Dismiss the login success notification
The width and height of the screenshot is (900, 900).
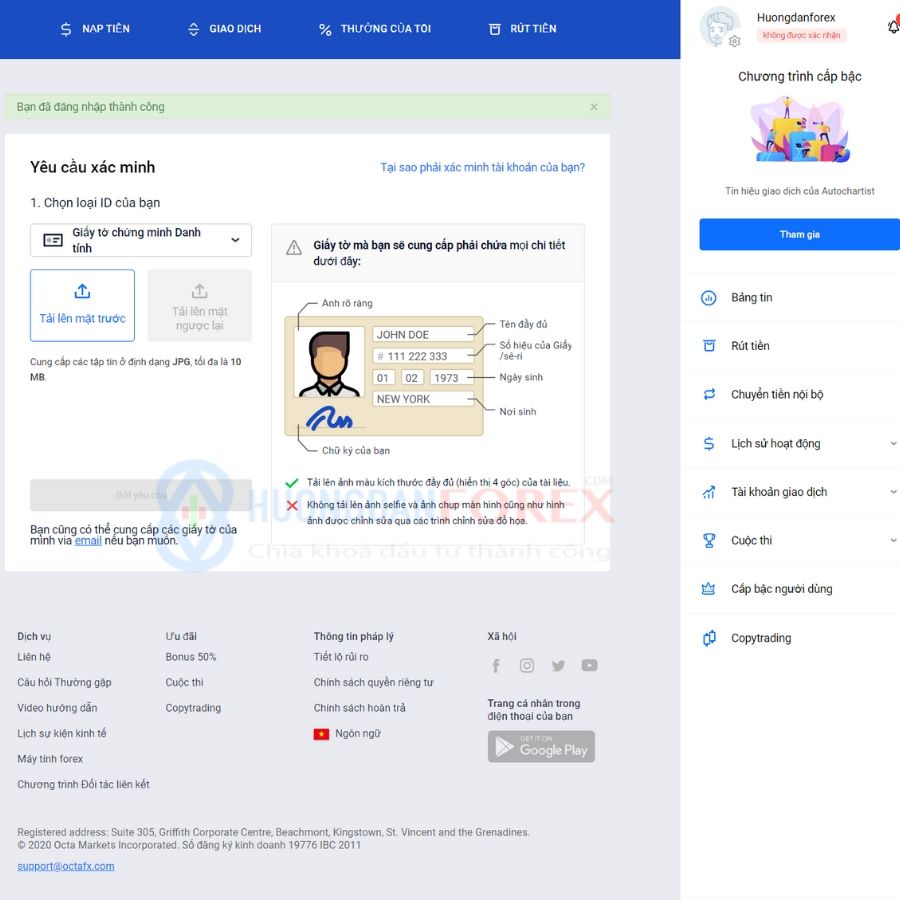[x=594, y=107]
